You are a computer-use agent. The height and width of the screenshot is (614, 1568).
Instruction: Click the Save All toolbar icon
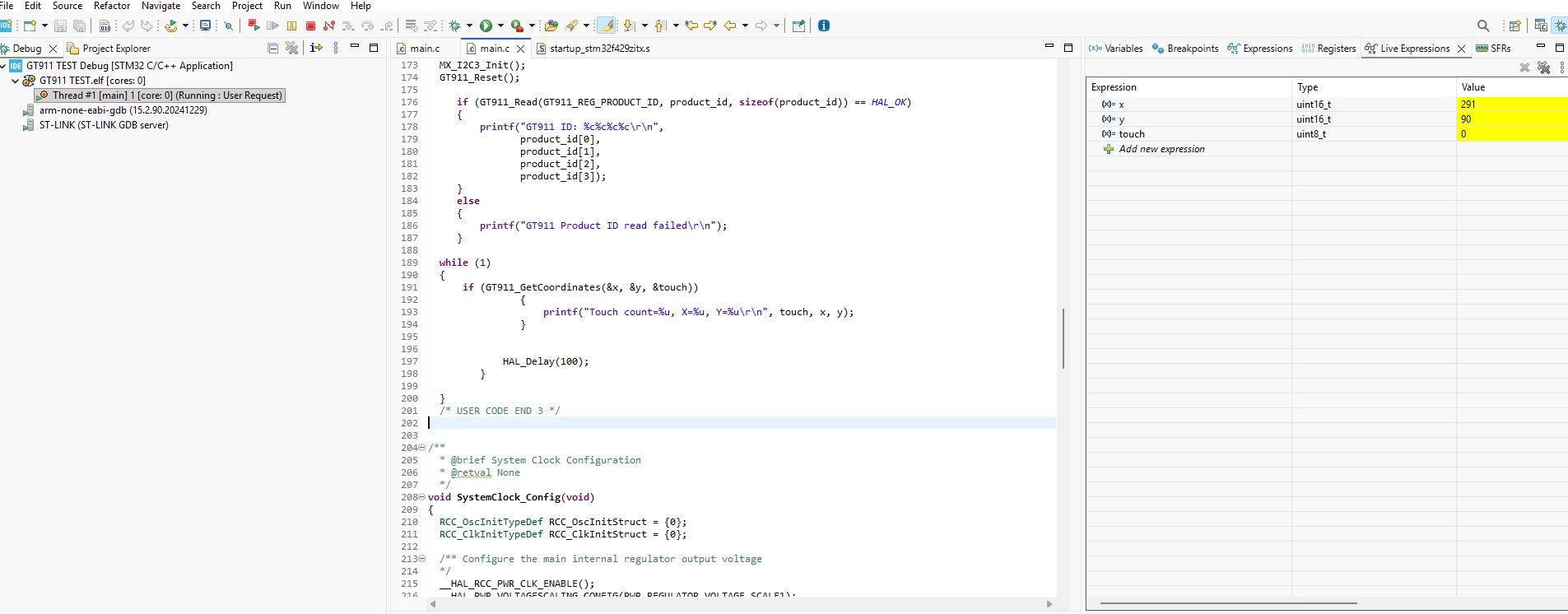pyautogui.click(x=79, y=26)
